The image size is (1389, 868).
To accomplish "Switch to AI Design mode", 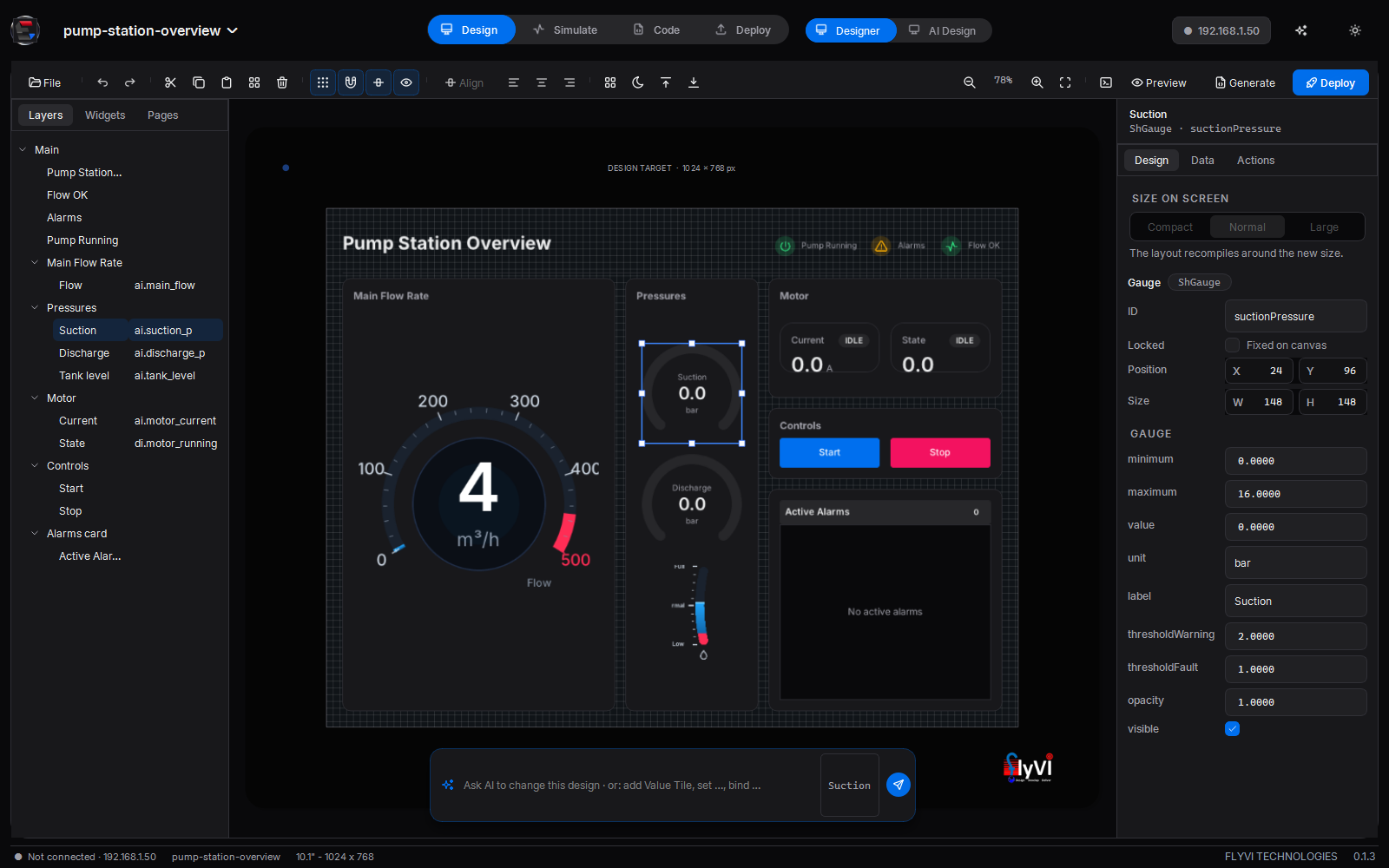I will 943,30.
